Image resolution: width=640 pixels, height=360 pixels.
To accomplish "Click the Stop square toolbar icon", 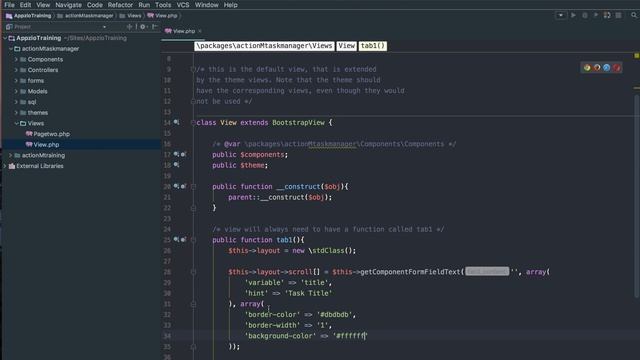I will pyautogui.click(x=618, y=15).
